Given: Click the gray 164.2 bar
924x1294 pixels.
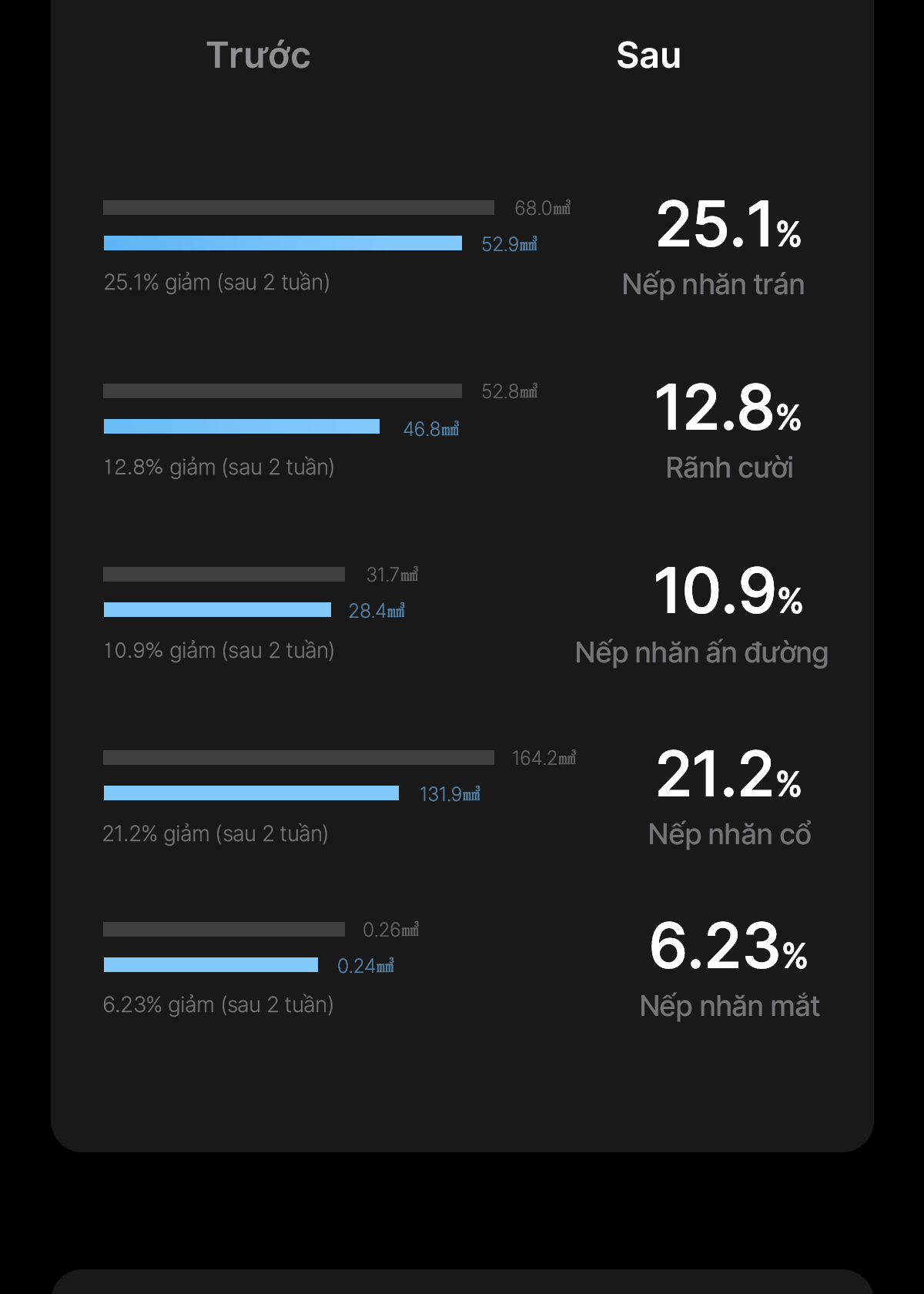Looking at the screenshot, I should tap(299, 757).
